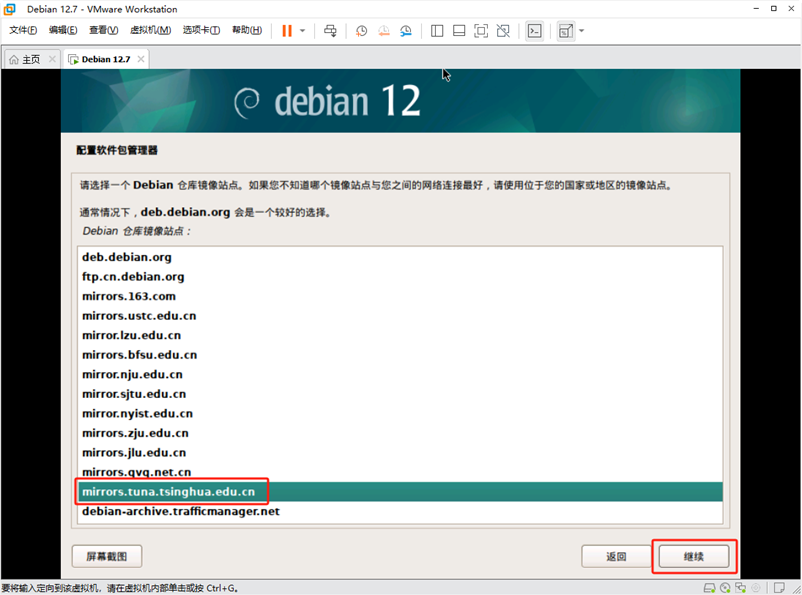The width and height of the screenshot is (802, 595).
Task: Open the 选项卡(T) menu
Action: [202, 30]
